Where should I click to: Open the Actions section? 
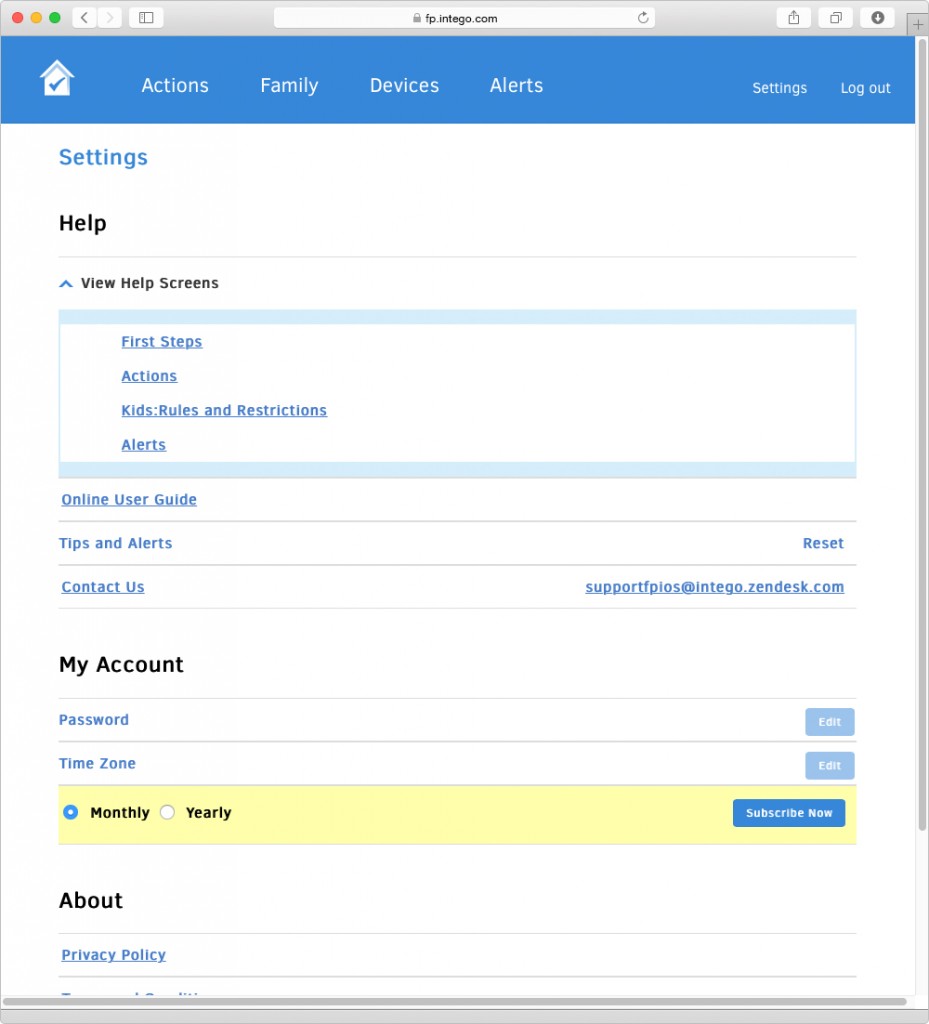175,86
